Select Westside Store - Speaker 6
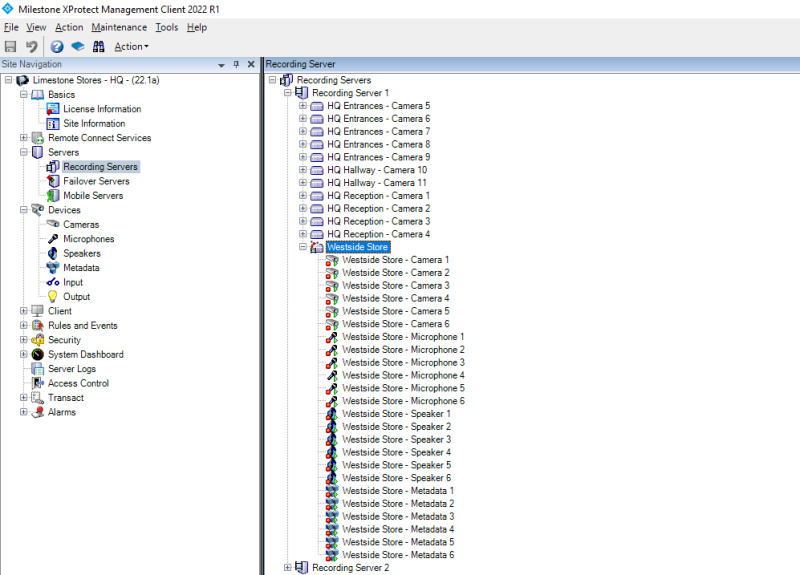 click(x=396, y=478)
